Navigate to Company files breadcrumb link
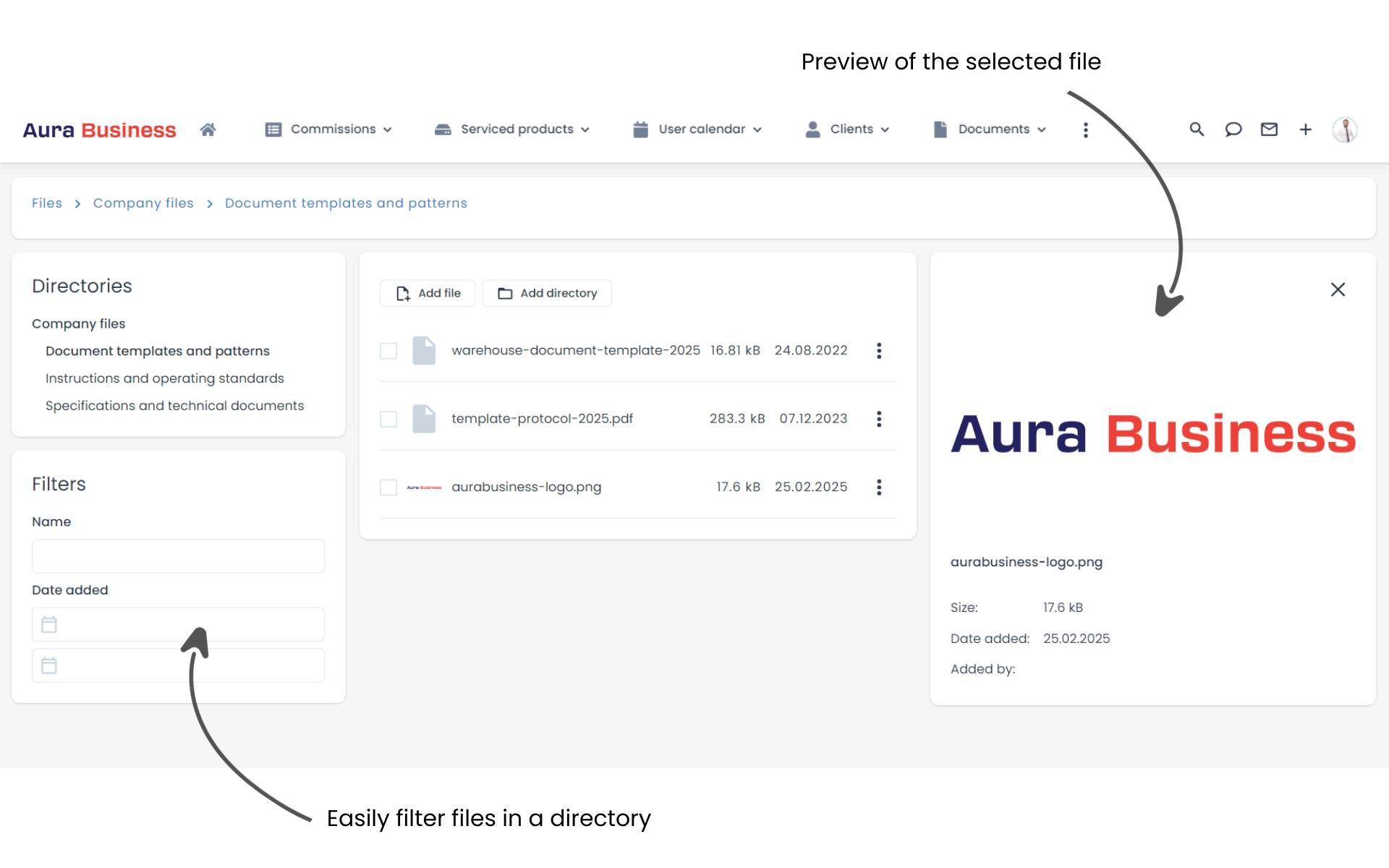Screen dimensions: 1389x868 143,203
